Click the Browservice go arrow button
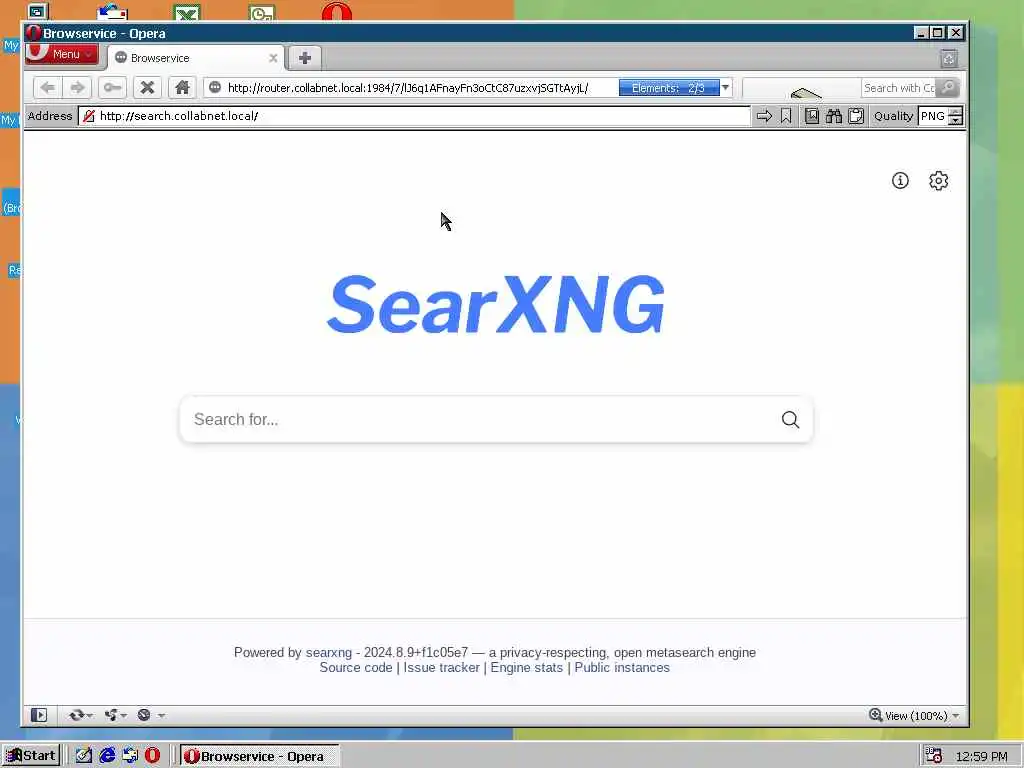 pyautogui.click(x=764, y=116)
